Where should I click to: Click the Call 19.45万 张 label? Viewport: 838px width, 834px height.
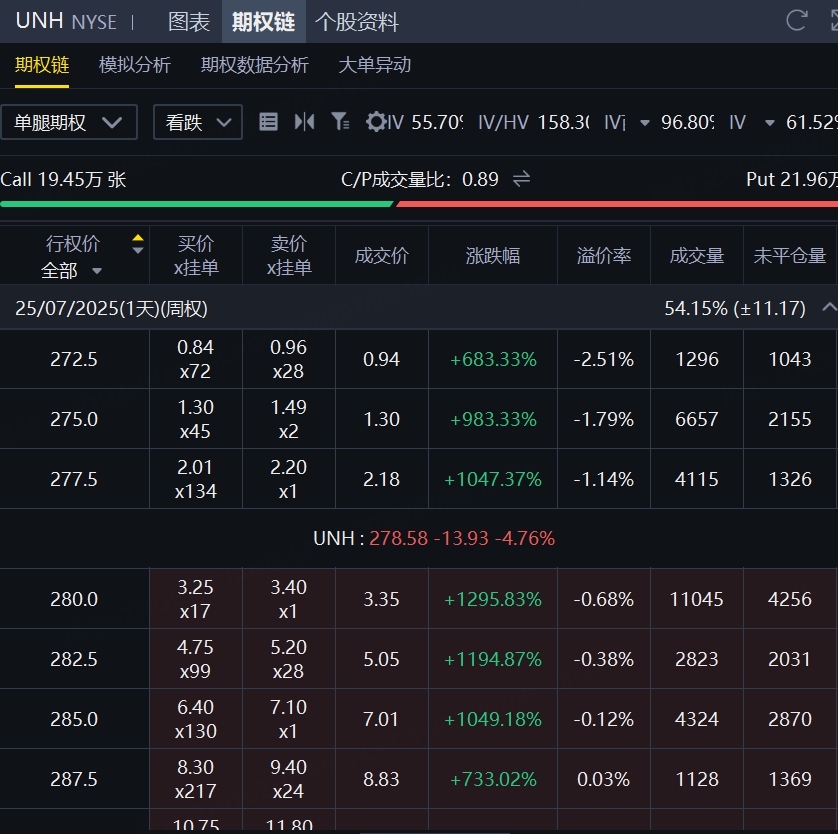click(x=63, y=179)
